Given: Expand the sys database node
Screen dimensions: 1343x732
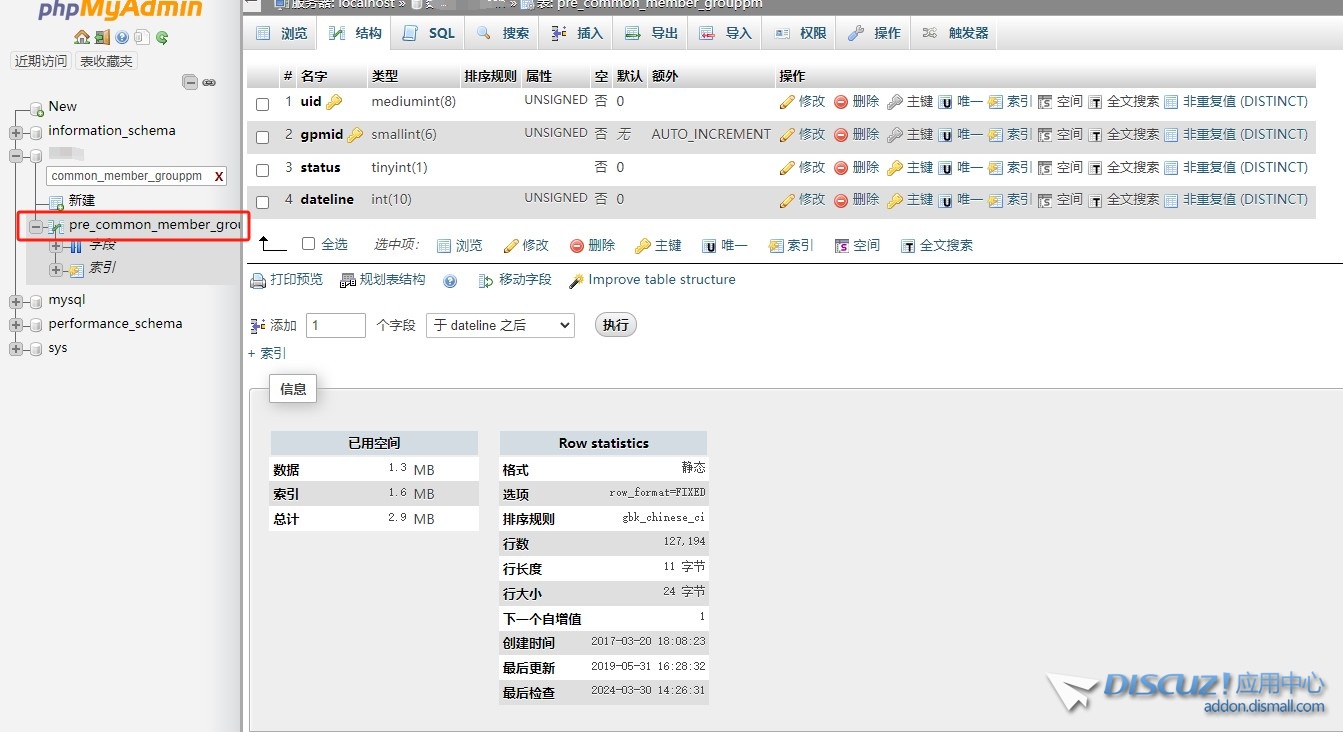Looking at the screenshot, I should (15, 349).
